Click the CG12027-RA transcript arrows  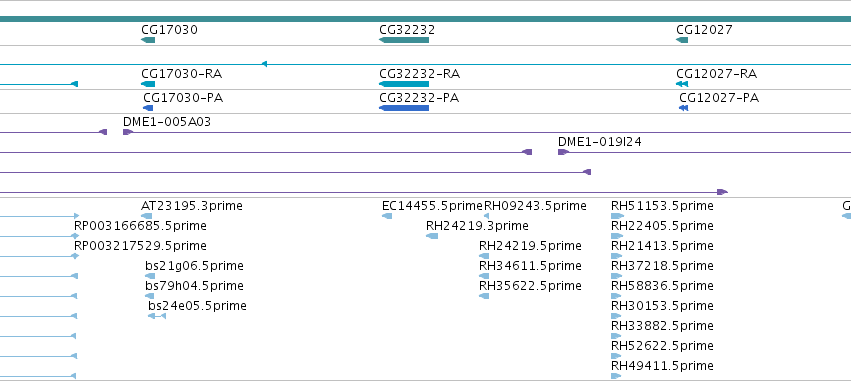click(682, 84)
